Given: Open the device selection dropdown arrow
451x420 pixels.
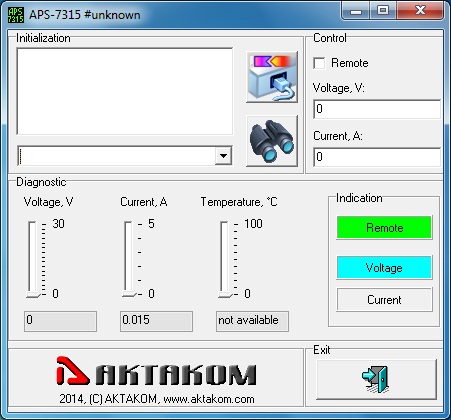Looking at the screenshot, I should coord(223,156).
